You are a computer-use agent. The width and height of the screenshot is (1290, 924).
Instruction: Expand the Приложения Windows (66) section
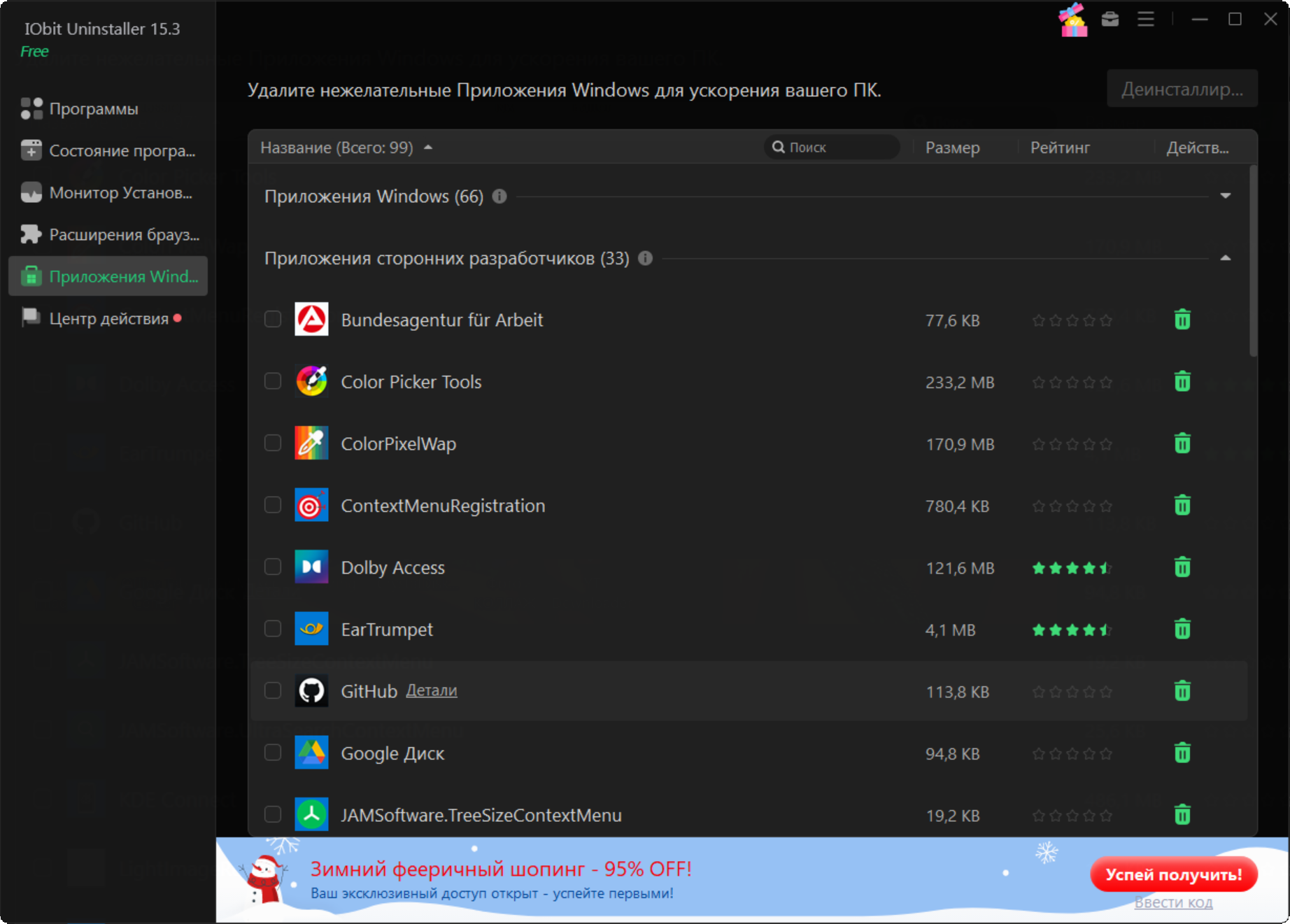point(1225,196)
